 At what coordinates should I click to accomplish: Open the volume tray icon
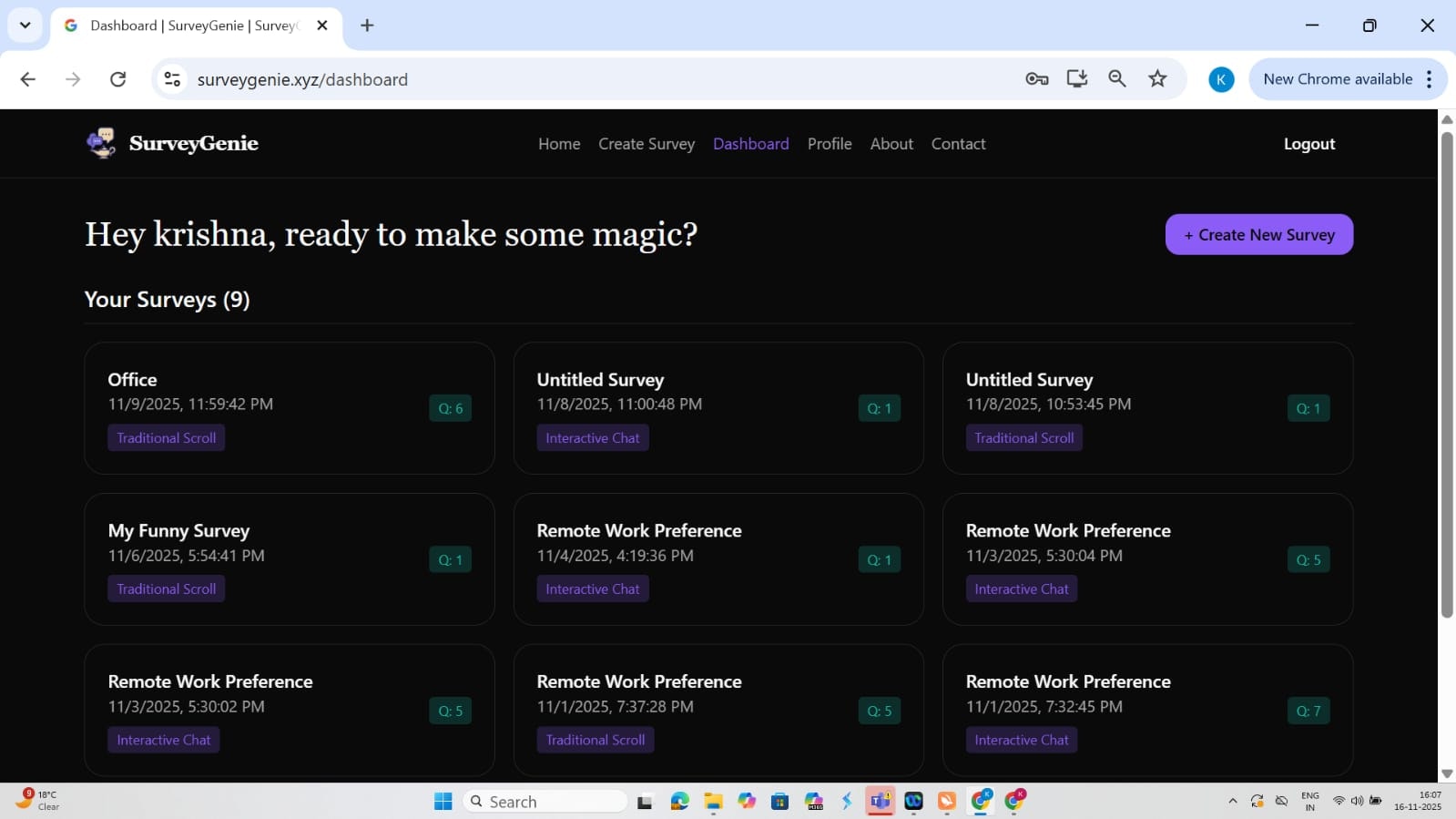click(1357, 802)
